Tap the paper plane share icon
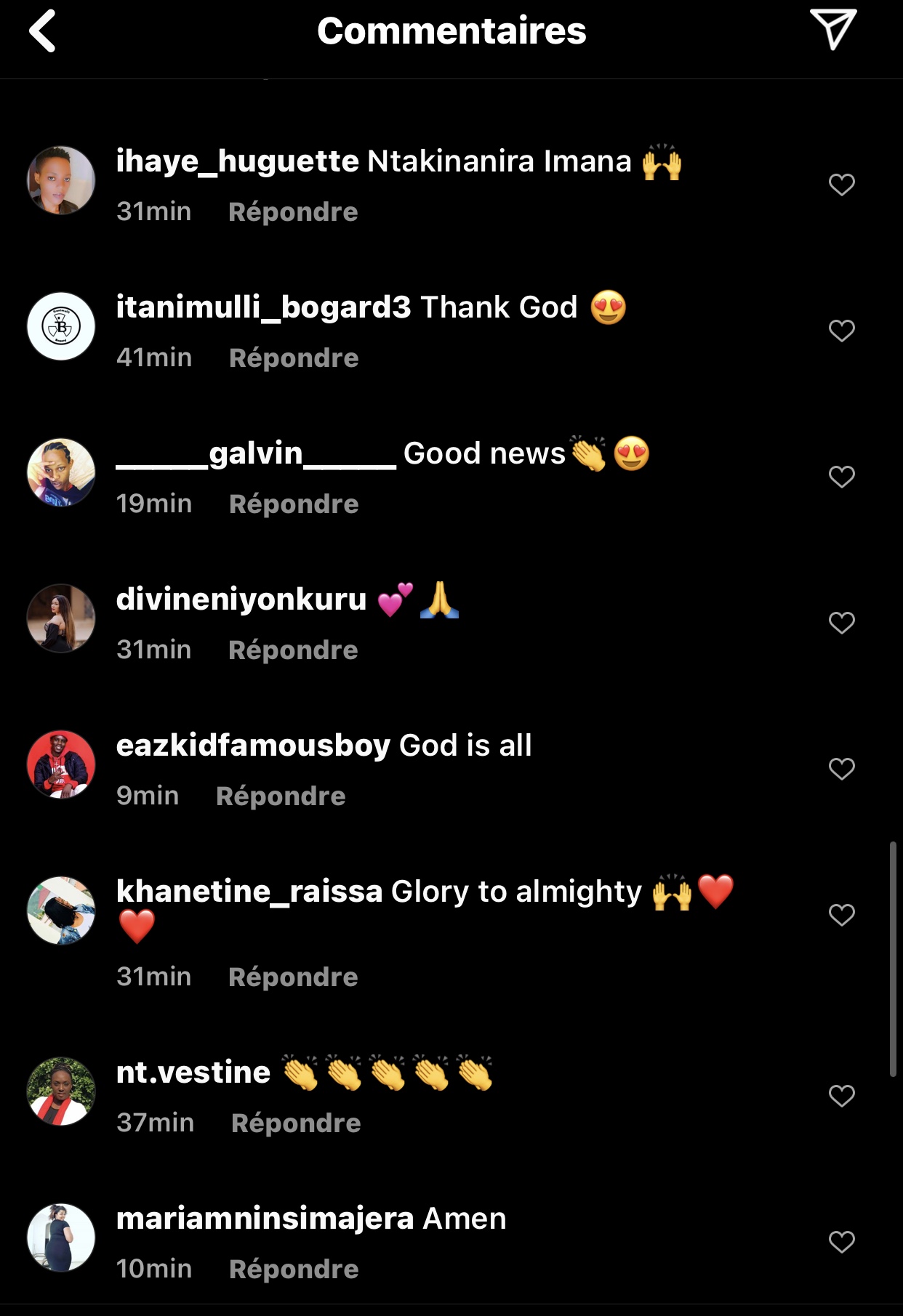903x1316 pixels. coord(833,30)
